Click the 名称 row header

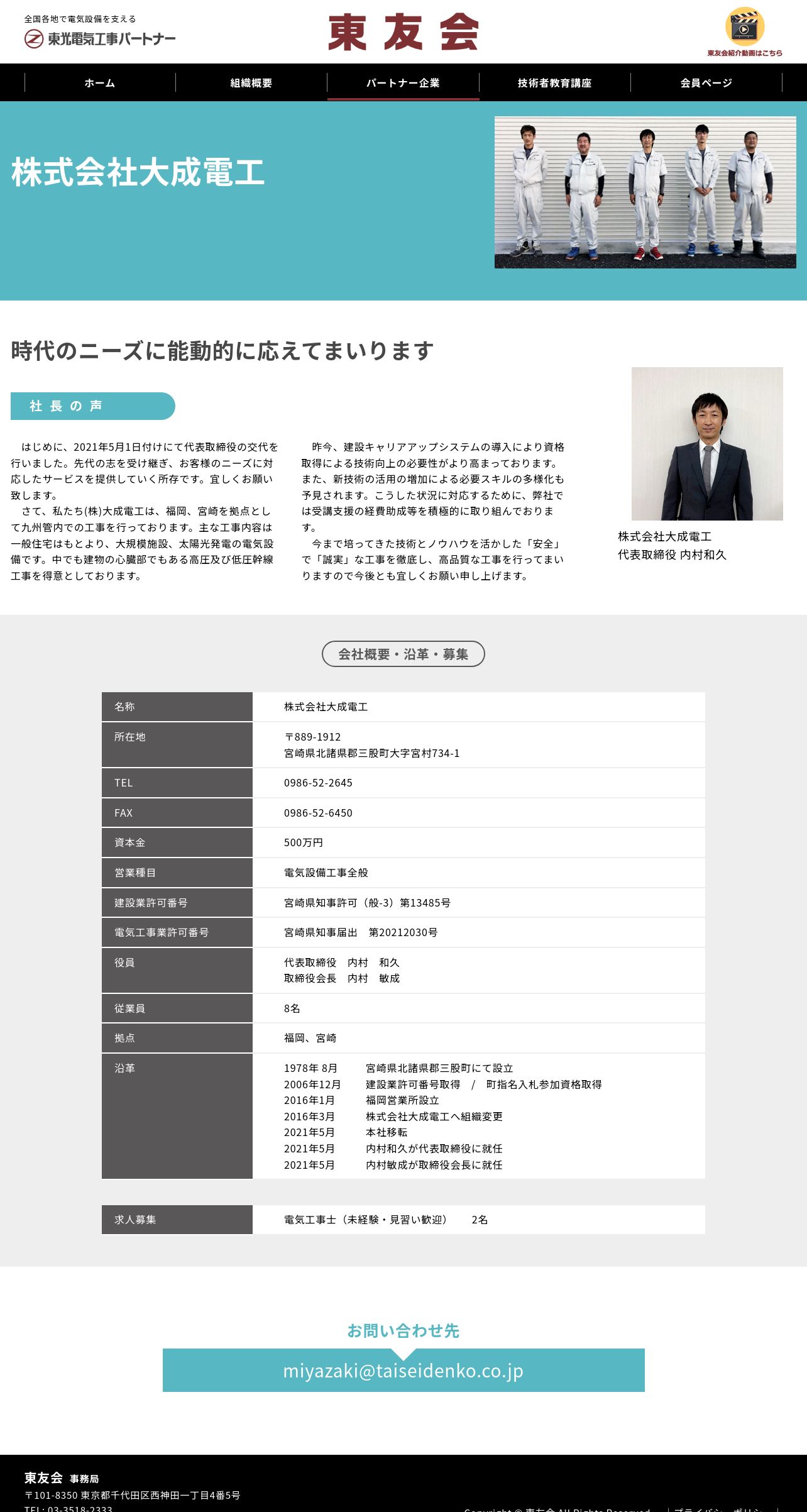click(x=177, y=707)
